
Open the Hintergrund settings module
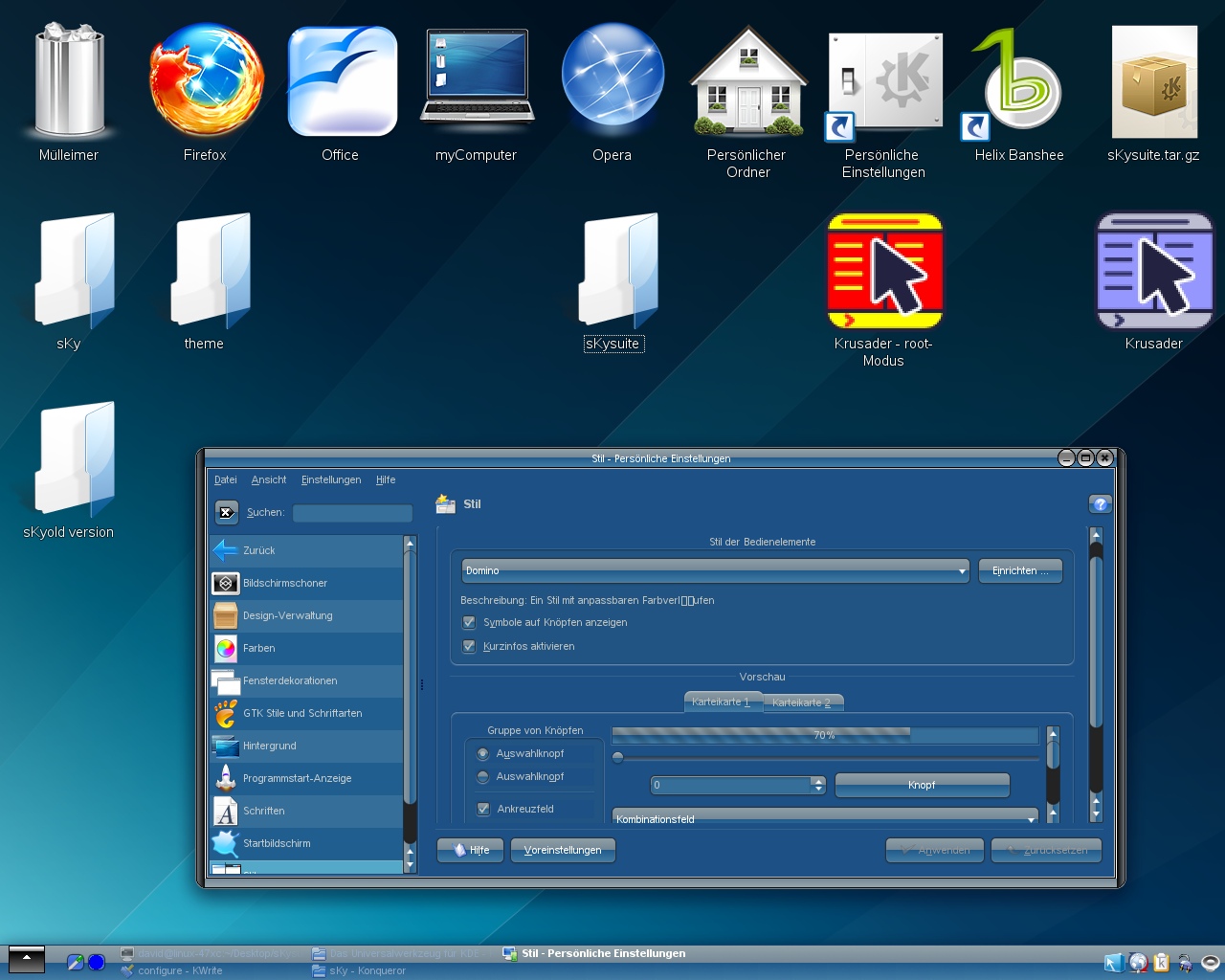pos(307,746)
